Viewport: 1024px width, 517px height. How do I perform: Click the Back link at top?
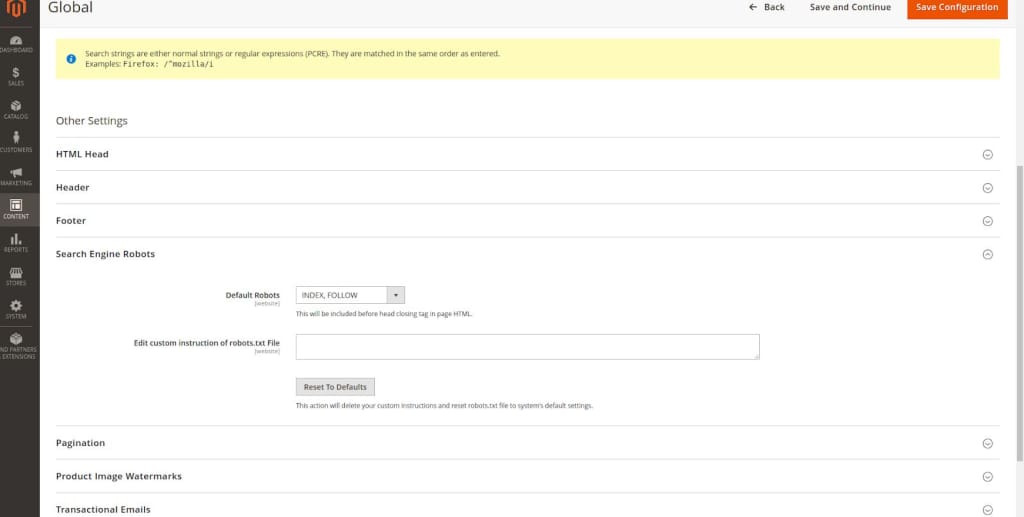767,7
